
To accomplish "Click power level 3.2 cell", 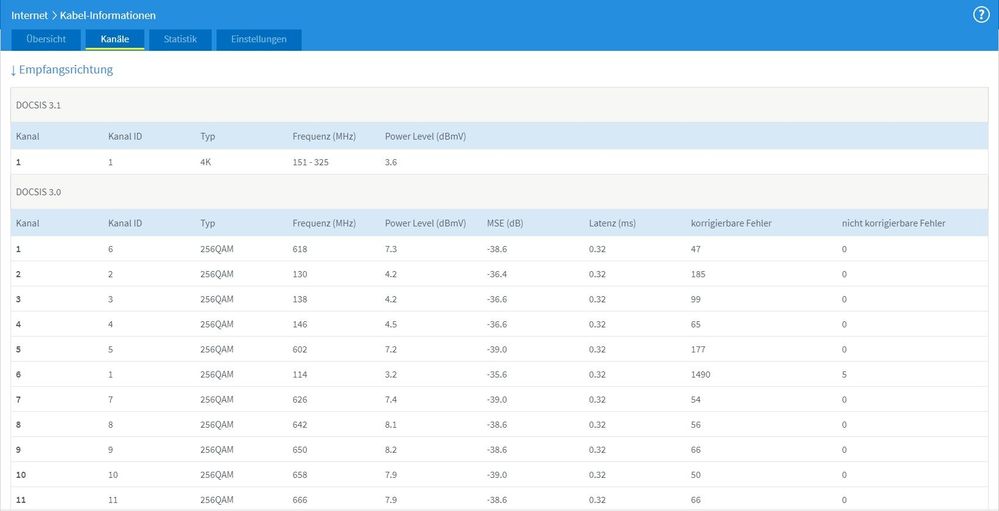I will (x=391, y=375).
